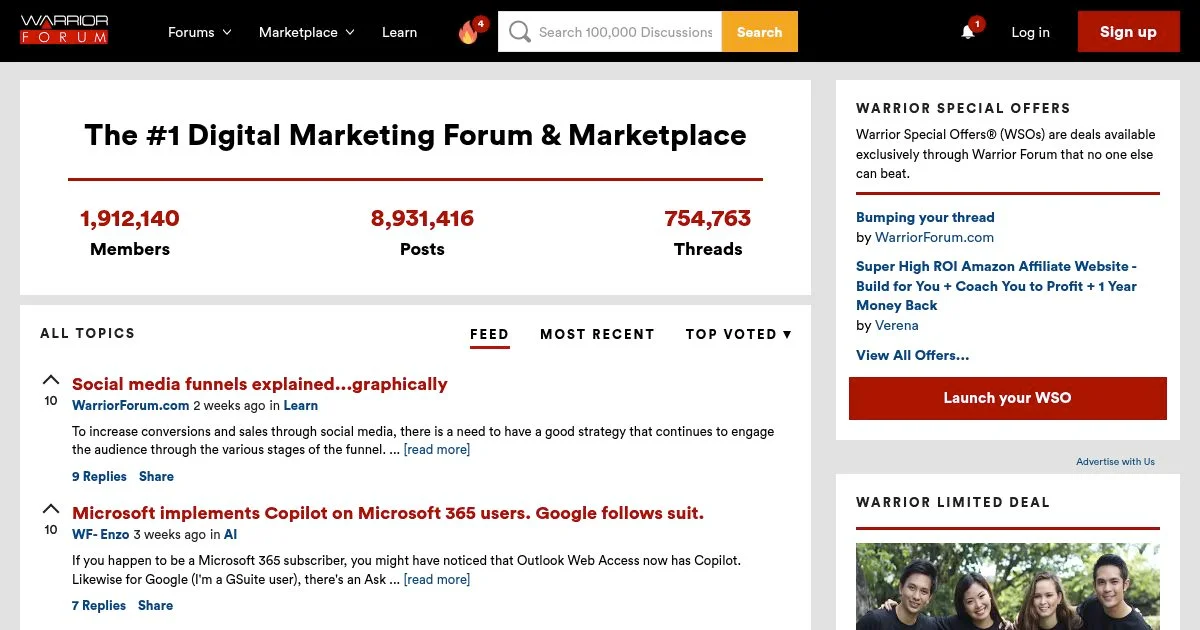Click the All Topics heading
1200x630 pixels.
click(87, 333)
